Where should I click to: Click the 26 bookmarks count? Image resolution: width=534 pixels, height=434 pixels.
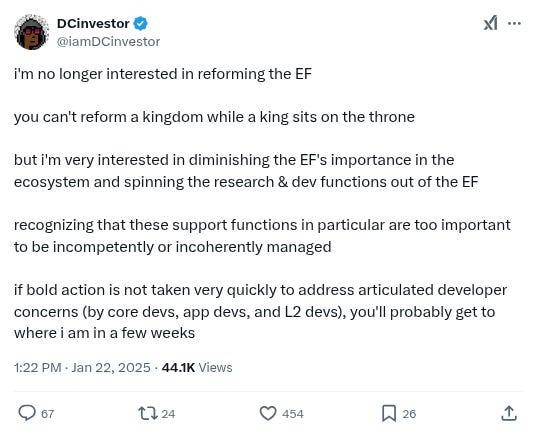(x=409, y=414)
